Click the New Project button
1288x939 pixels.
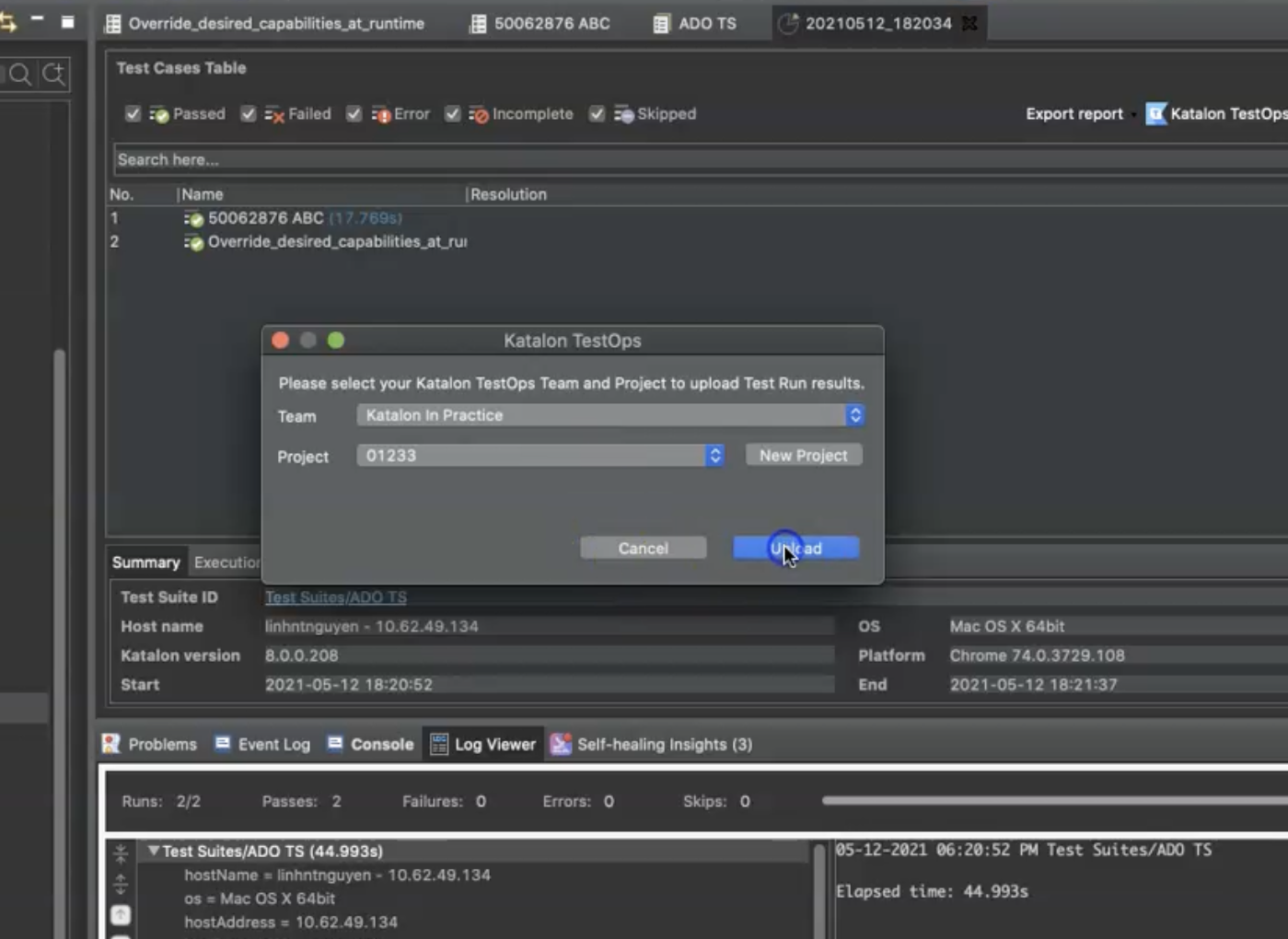click(802, 455)
